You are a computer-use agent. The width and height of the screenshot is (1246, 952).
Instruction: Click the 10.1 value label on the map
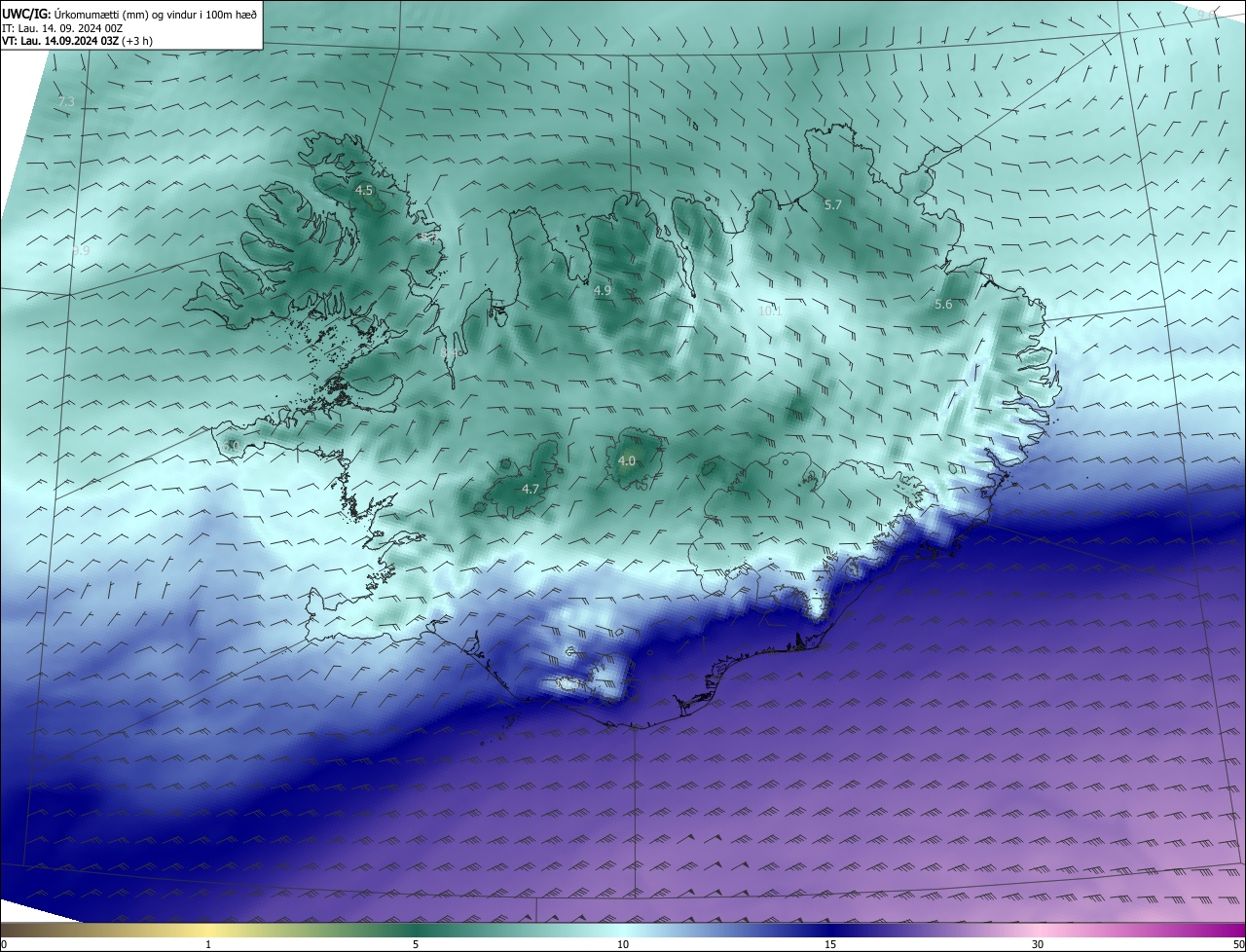(x=770, y=311)
